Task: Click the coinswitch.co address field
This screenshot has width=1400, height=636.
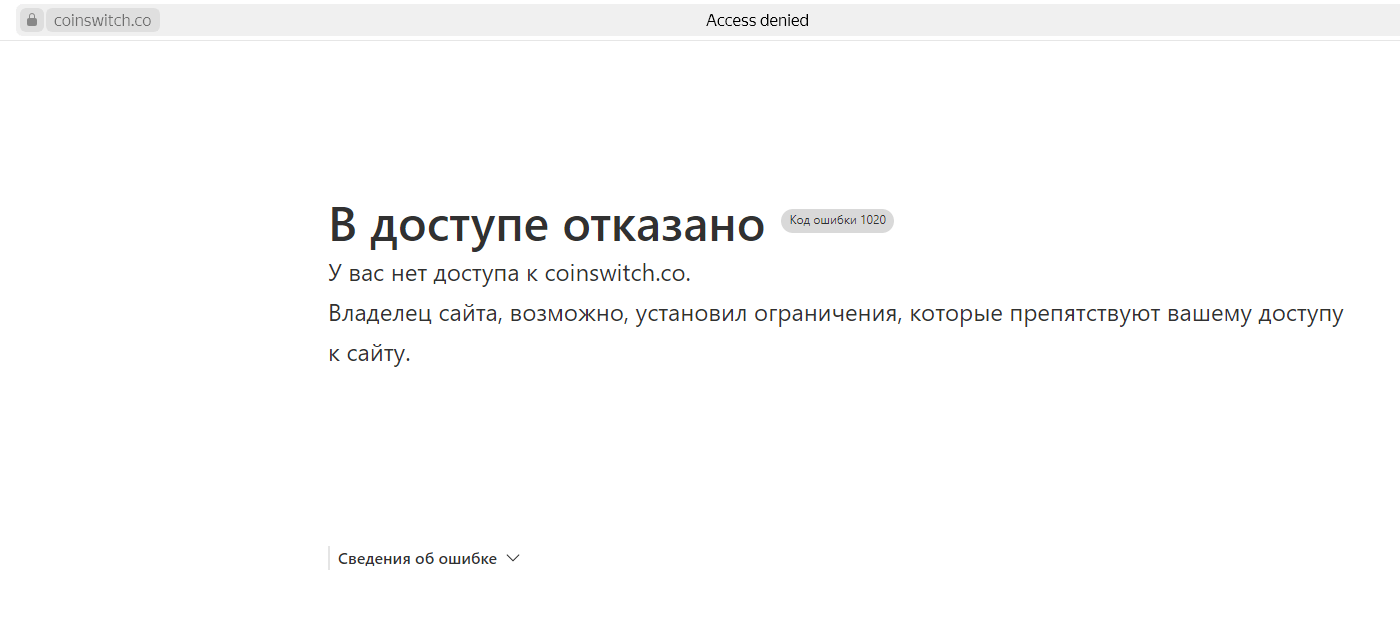Action: point(103,20)
